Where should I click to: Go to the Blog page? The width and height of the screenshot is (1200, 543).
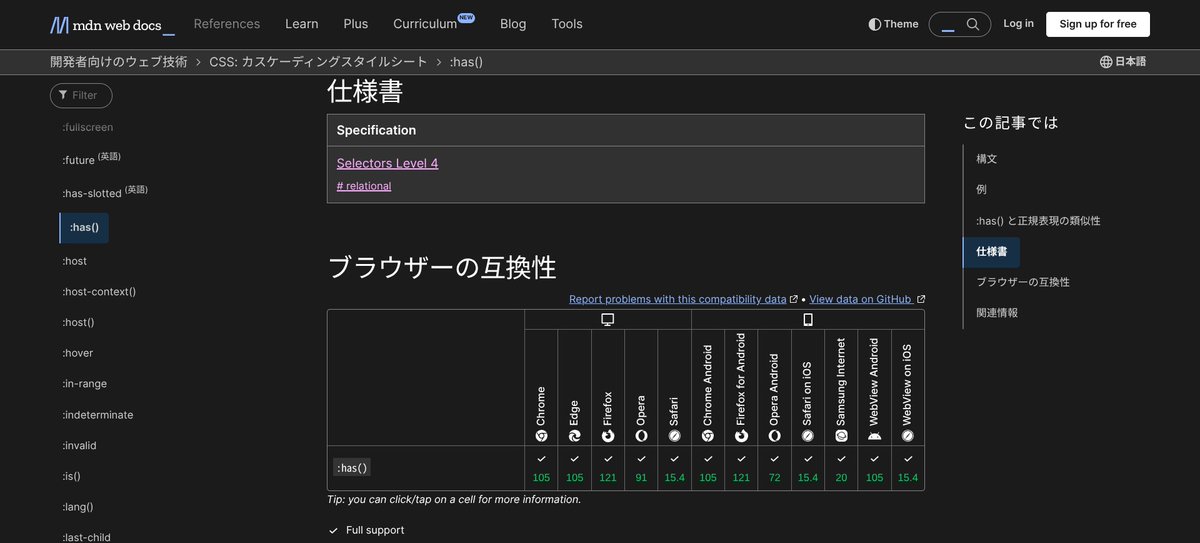pos(513,24)
